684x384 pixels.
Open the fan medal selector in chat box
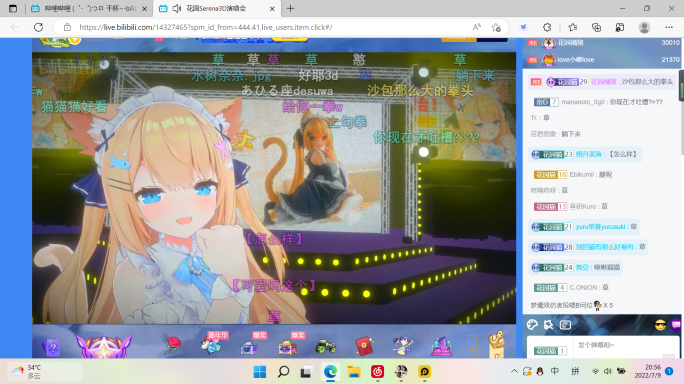[x=551, y=350]
